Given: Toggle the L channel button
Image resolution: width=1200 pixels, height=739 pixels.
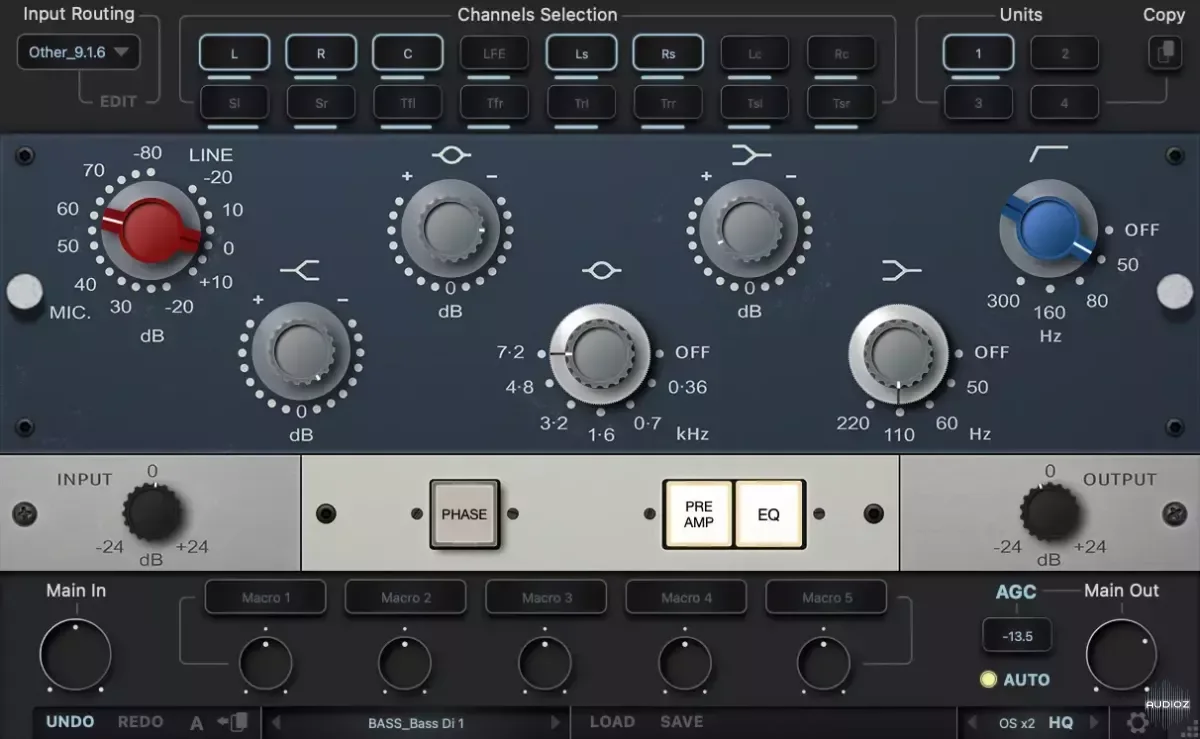Looking at the screenshot, I should click(234, 53).
